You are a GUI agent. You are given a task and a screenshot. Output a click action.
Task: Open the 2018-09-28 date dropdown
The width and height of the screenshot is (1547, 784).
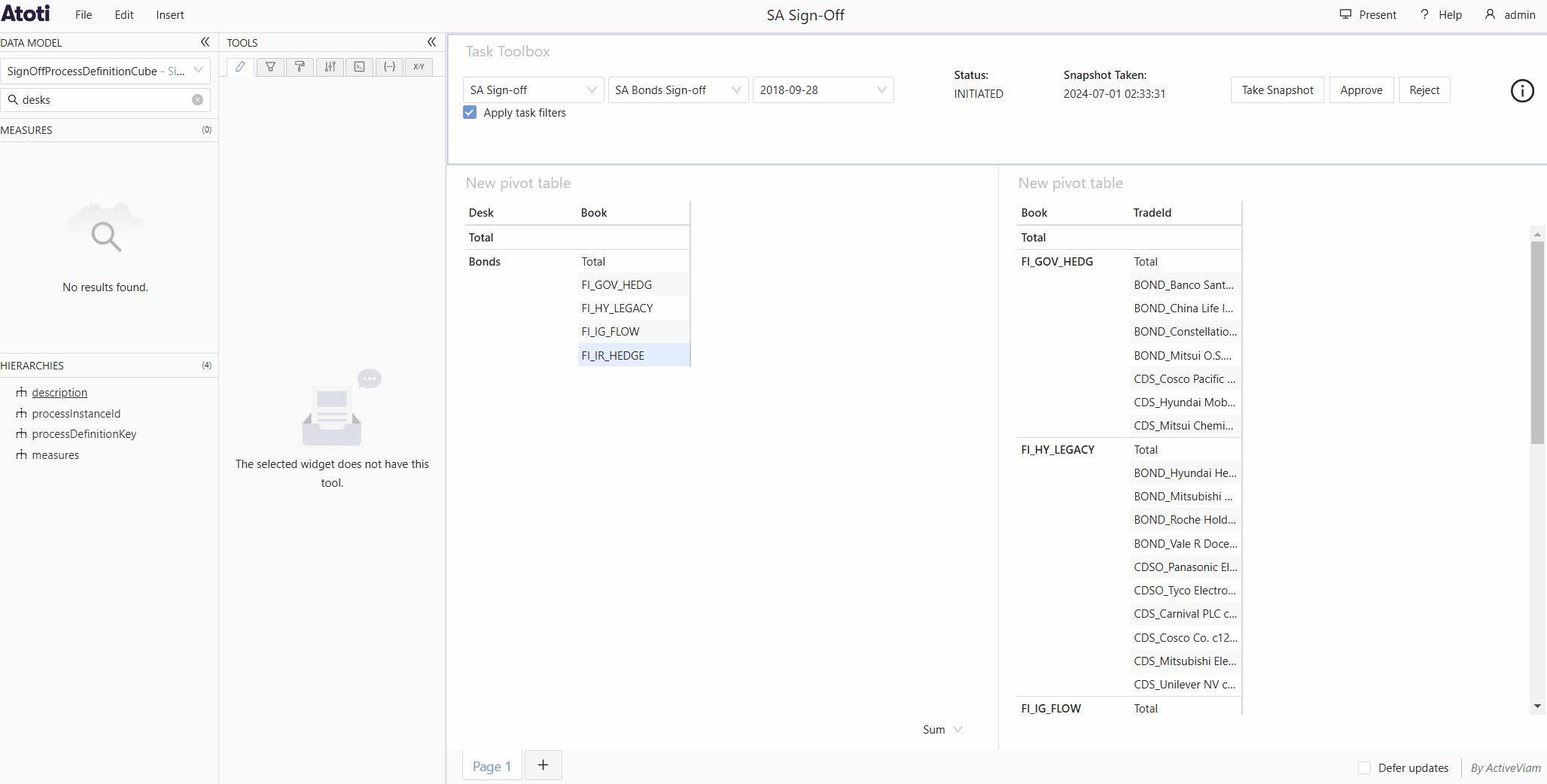click(x=822, y=90)
